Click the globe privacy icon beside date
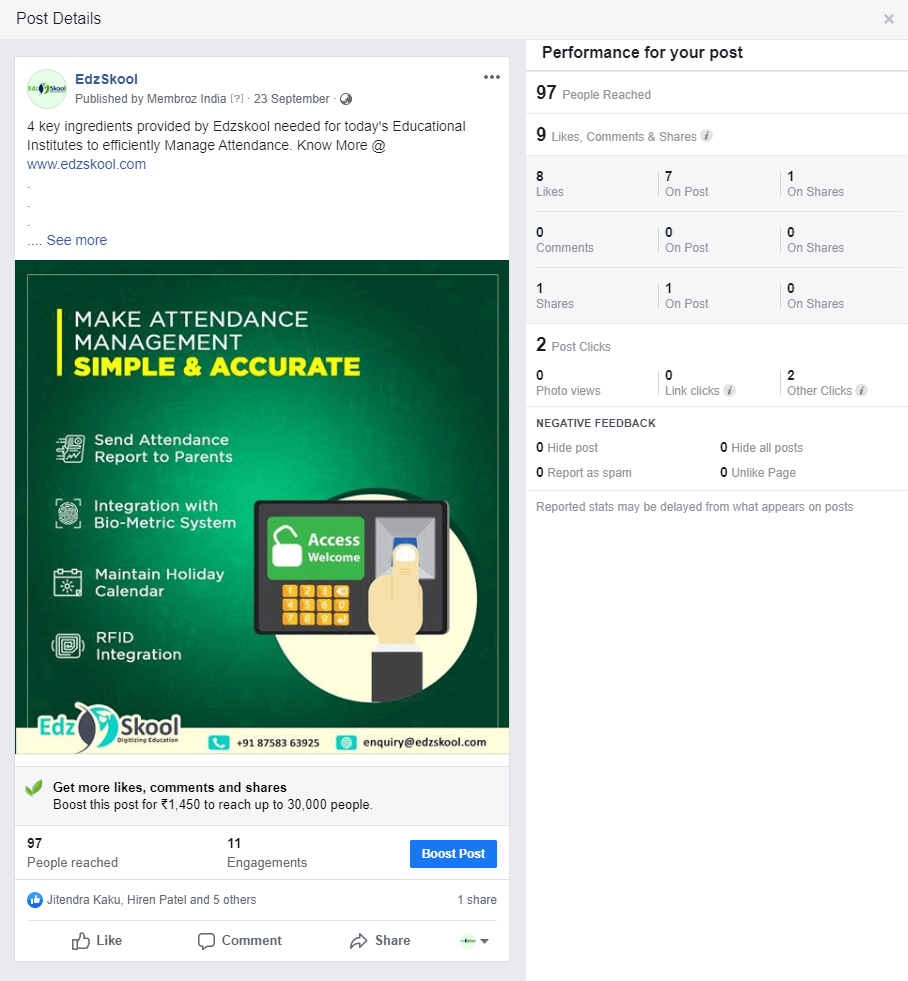 (345, 99)
